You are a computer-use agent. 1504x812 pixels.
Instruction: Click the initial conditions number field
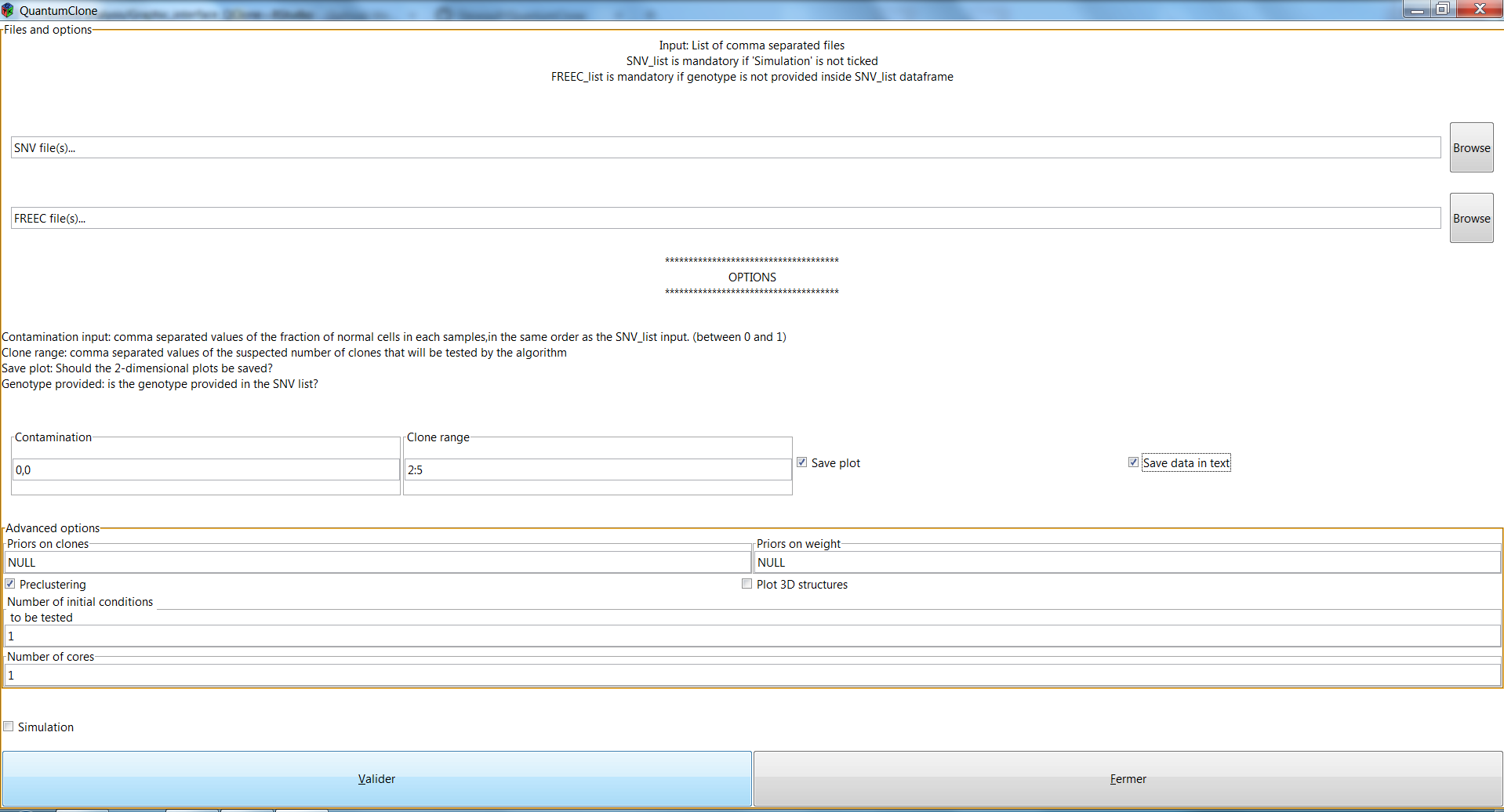(x=752, y=636)
